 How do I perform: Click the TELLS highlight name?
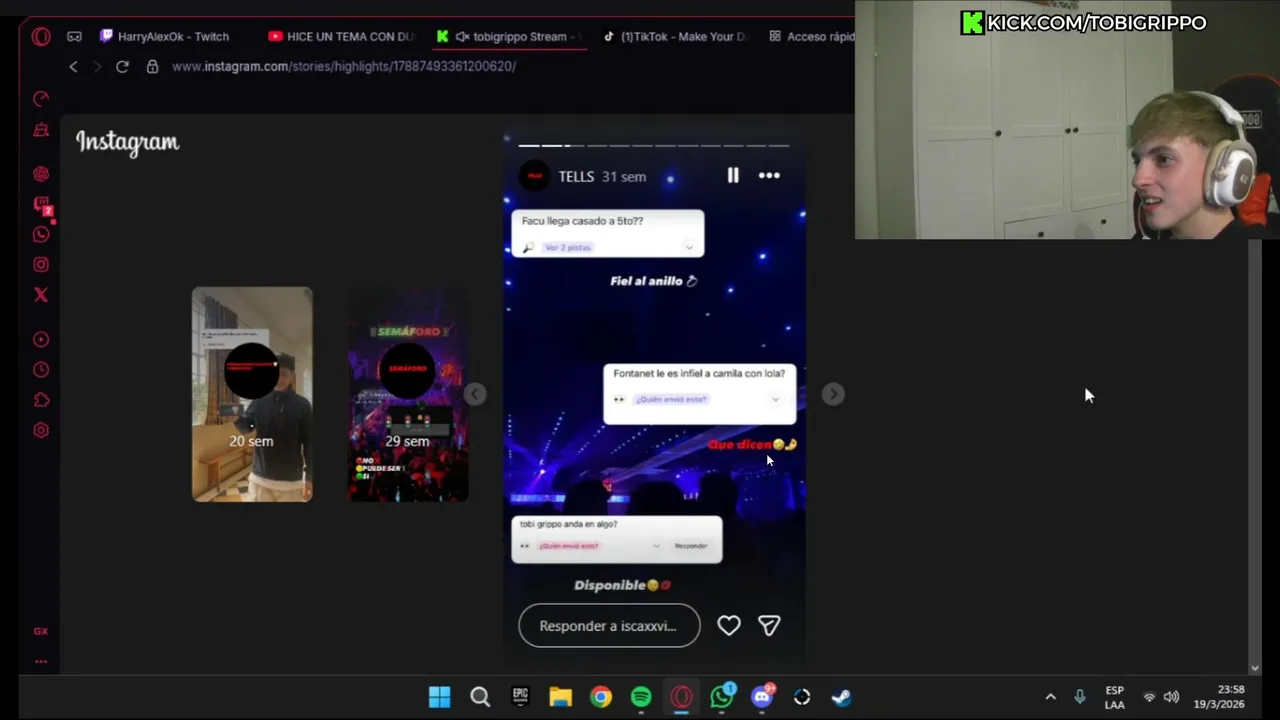tap(576, 176)
